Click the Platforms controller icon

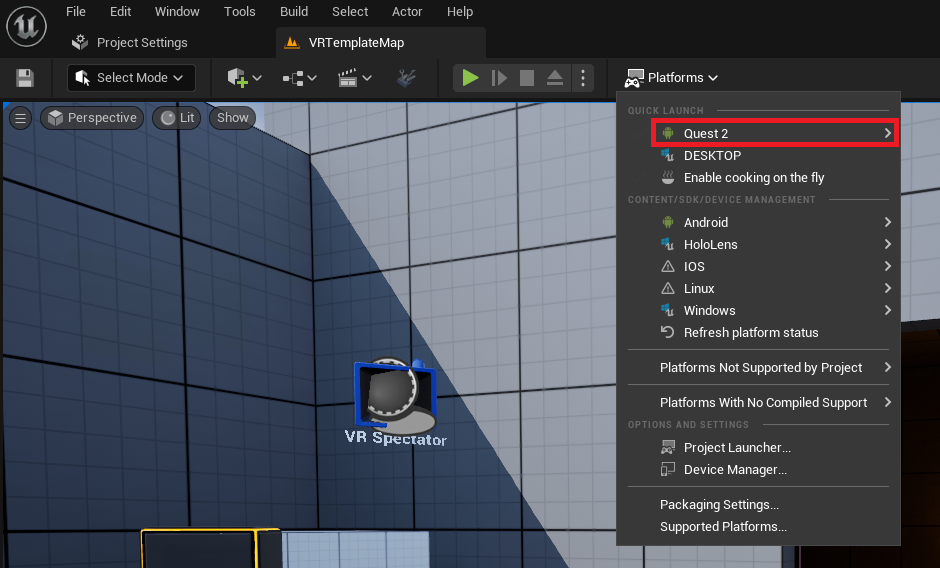[634, 78]
